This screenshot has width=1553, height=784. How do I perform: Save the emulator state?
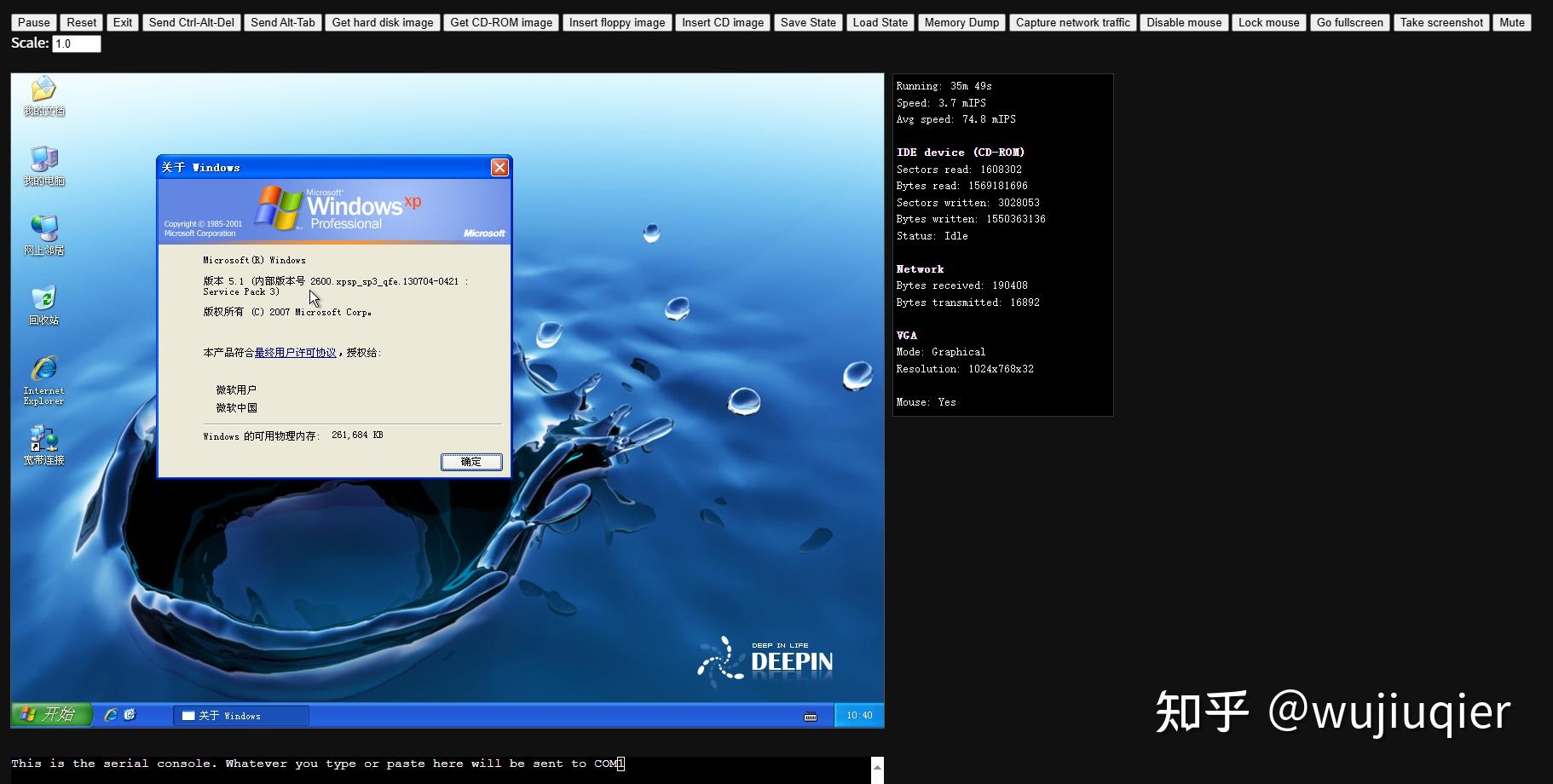tap(806, 22)
